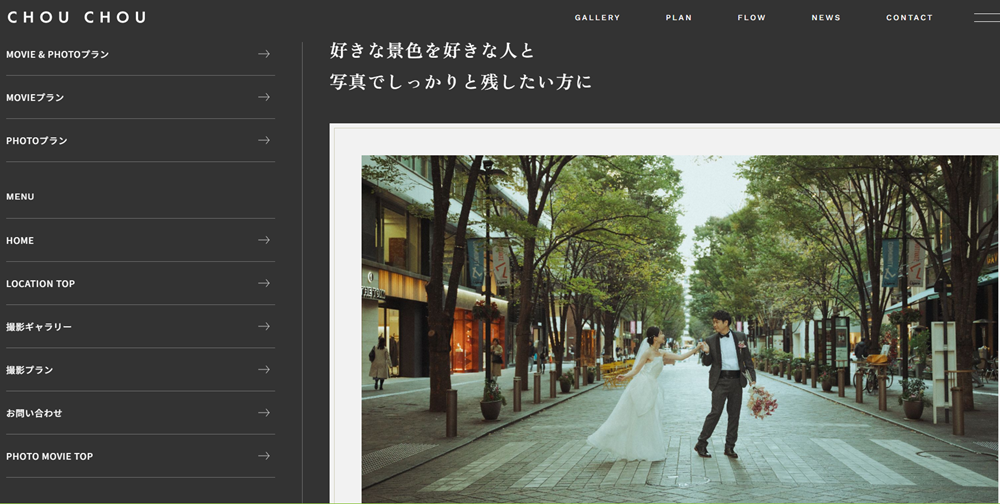Open NEWS in top navigation
Screen dimensions: 1000x504
click(825, 18)
